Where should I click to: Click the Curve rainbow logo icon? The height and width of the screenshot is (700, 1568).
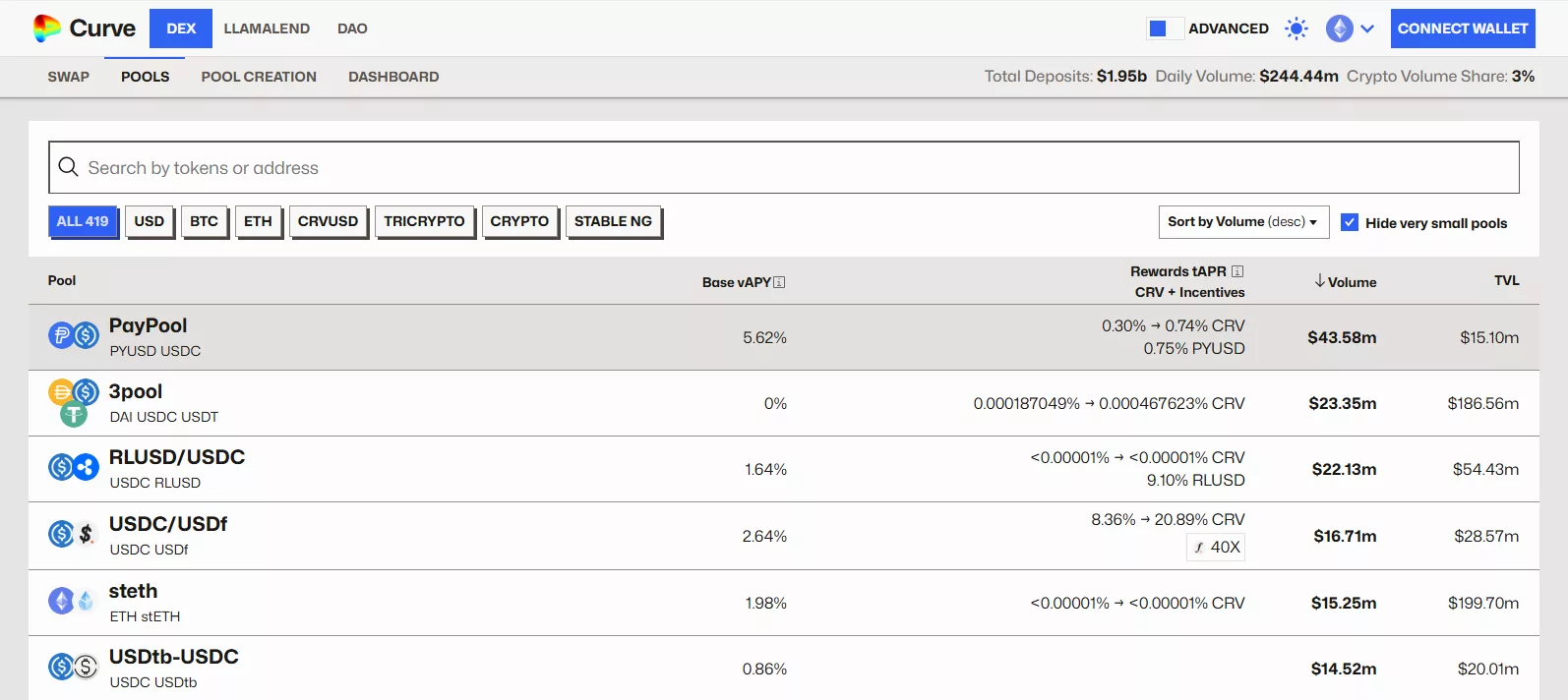pos(46,29)
